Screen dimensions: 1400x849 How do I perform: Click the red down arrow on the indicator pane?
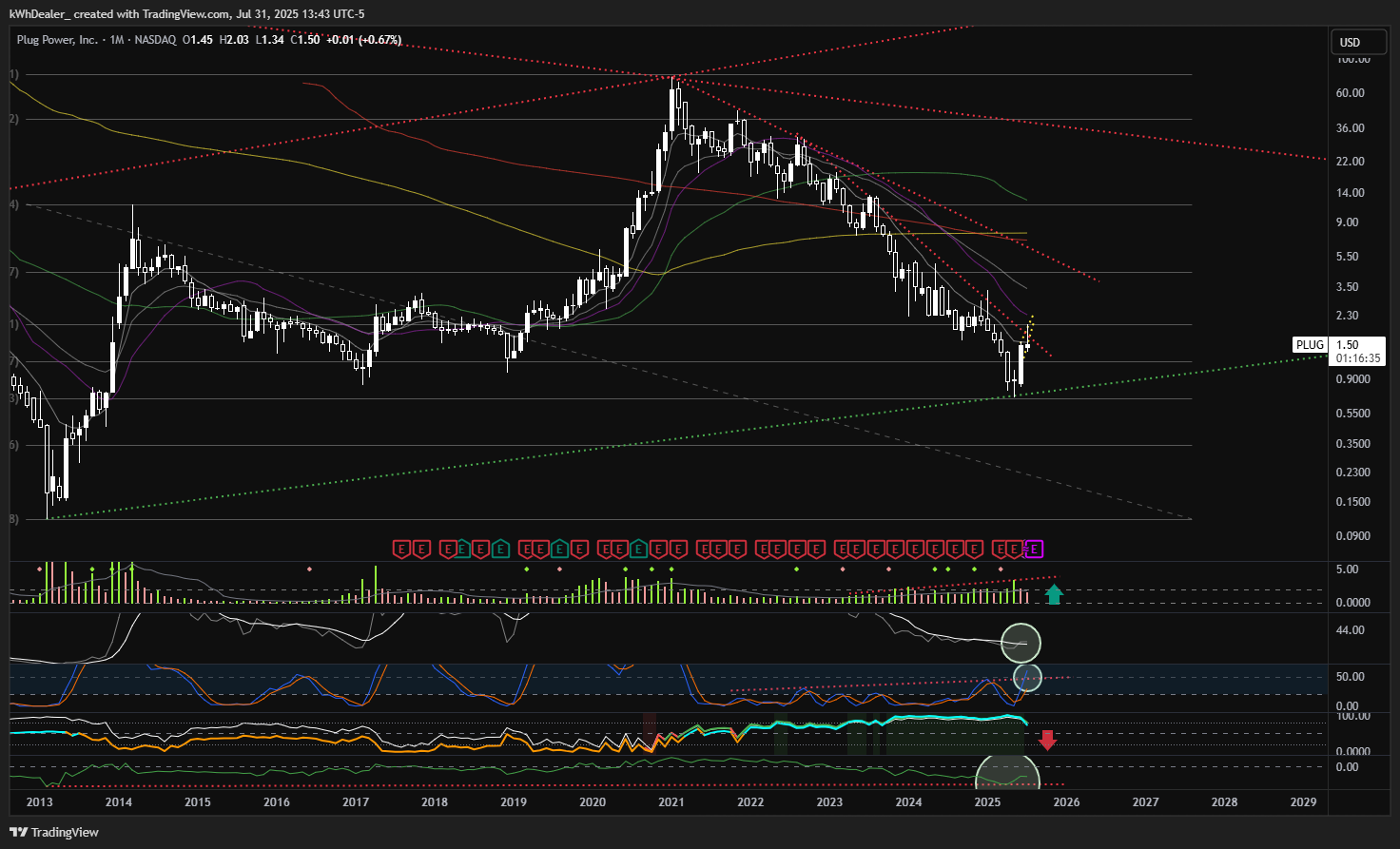tap(1047, 740)
